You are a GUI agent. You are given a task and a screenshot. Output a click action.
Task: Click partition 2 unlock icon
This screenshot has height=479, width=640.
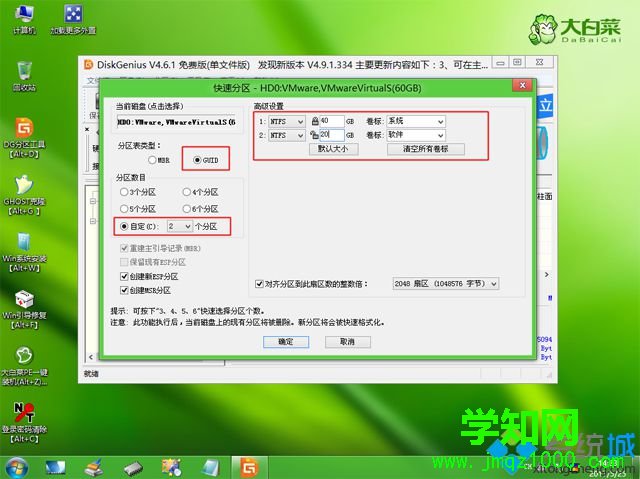coord(314,135)
